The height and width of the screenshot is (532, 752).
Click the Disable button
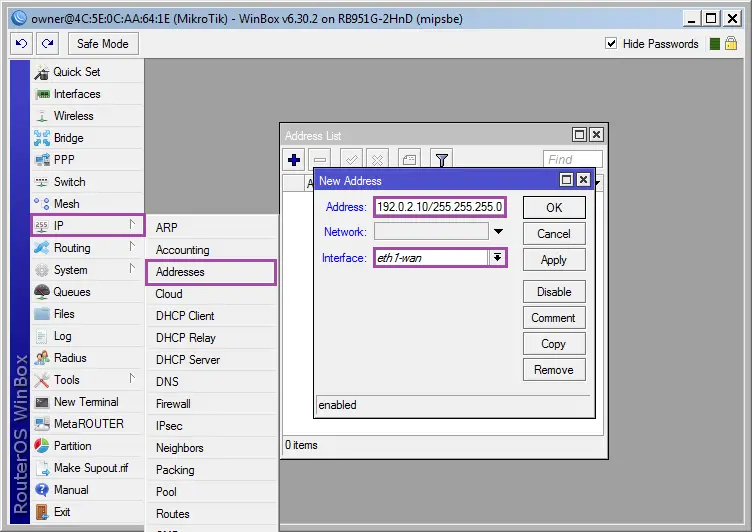pyautogui.click(x=554, y=292)
